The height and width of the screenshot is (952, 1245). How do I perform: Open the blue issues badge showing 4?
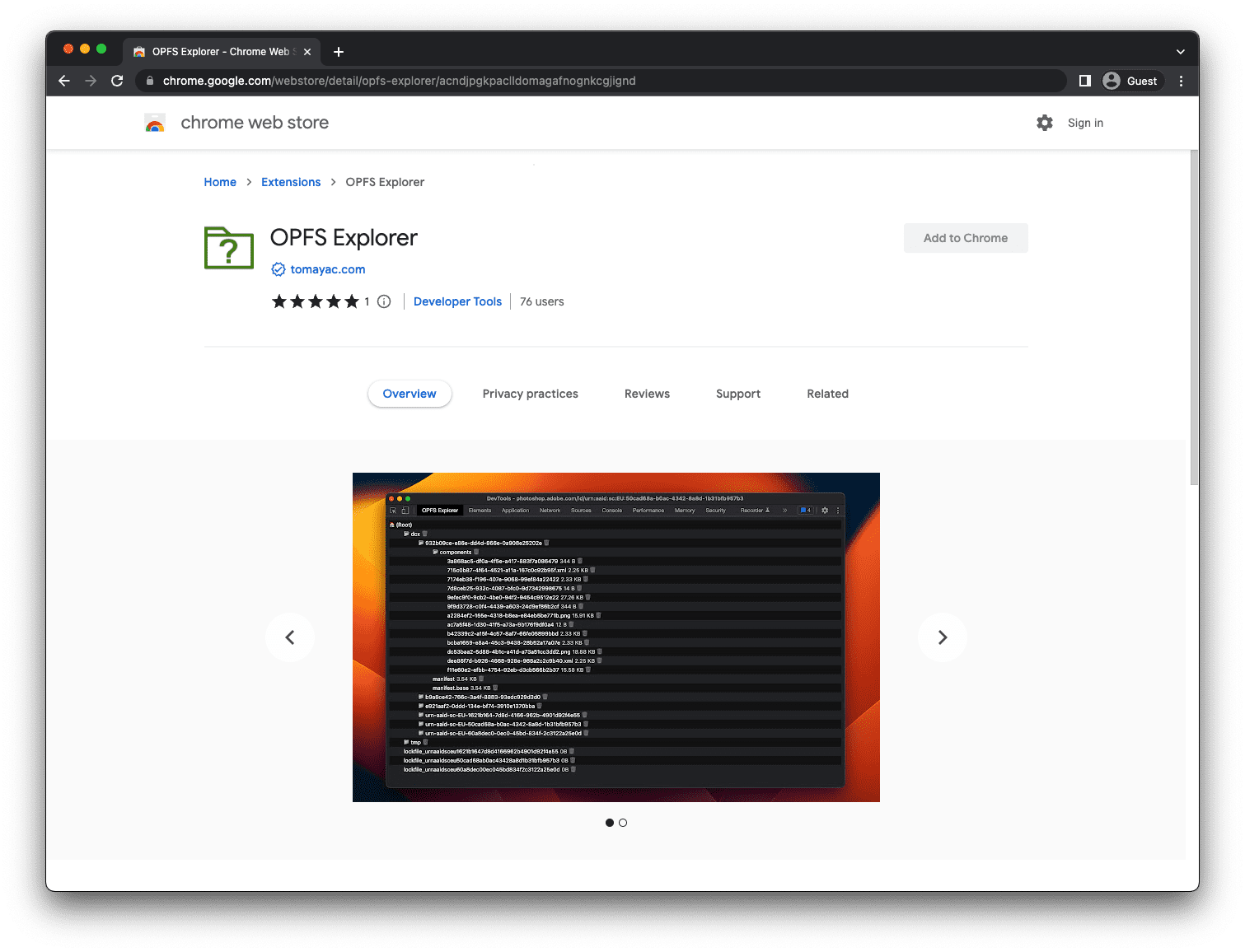[806, 511]
